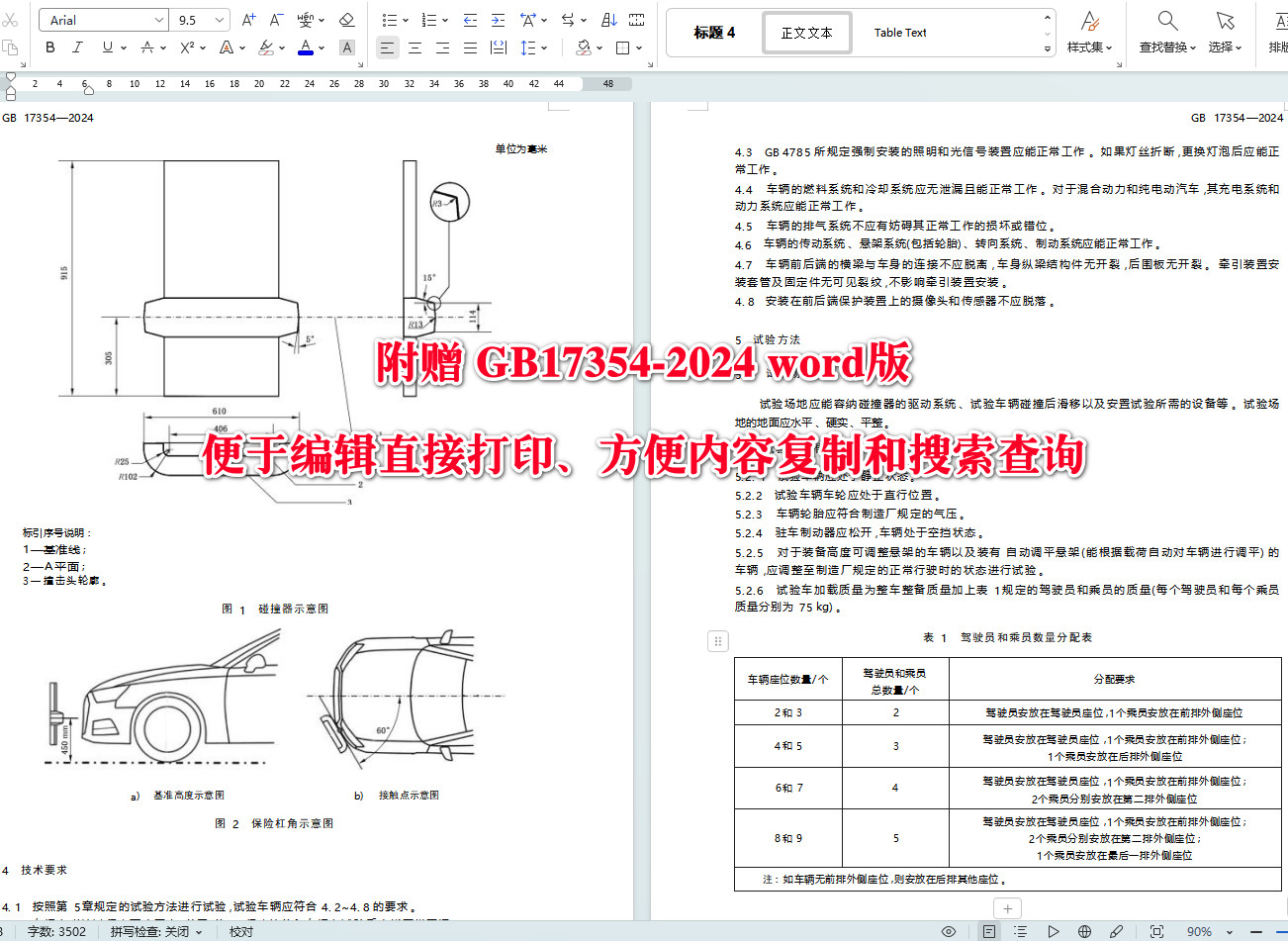Image resolution: width=1288 pixels, height=941 pixels.
Task: Click the character spacing width icon
Action: pos(527,20)
